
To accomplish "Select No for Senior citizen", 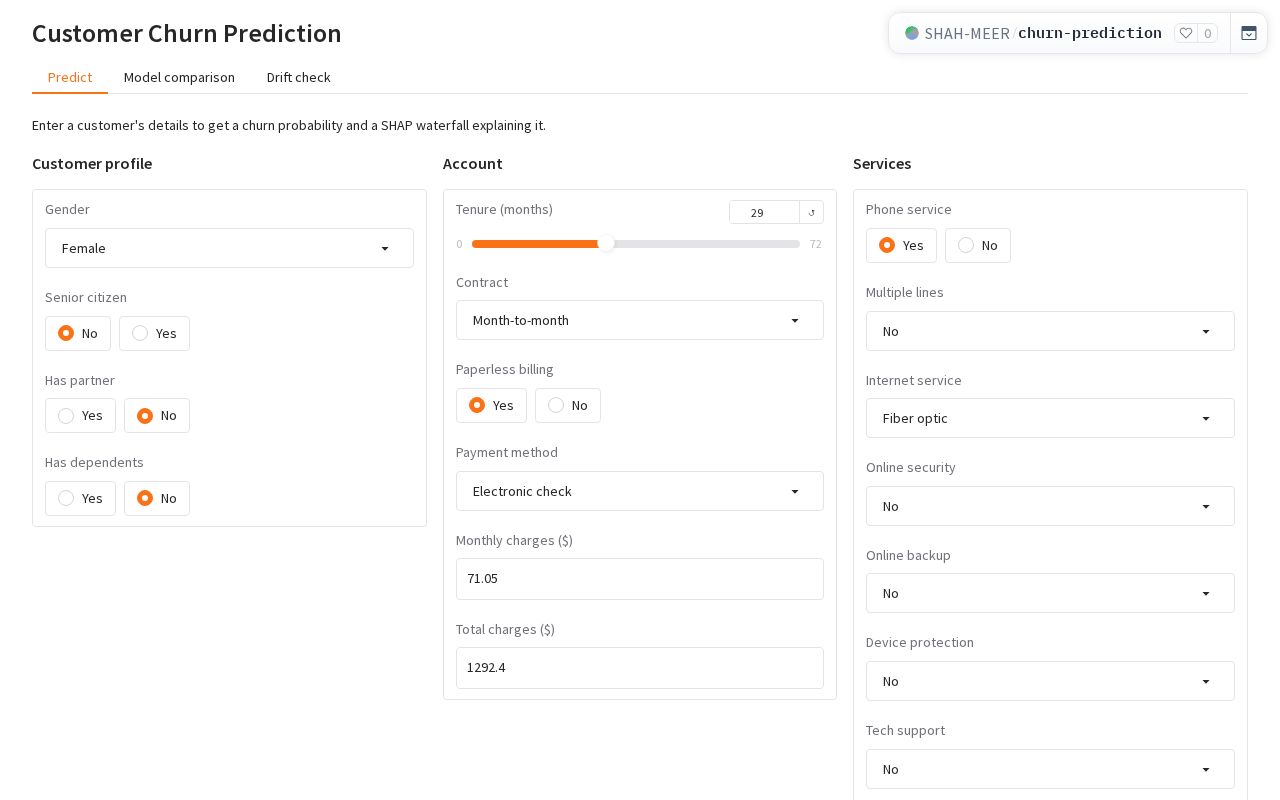I will pos(78,333).
